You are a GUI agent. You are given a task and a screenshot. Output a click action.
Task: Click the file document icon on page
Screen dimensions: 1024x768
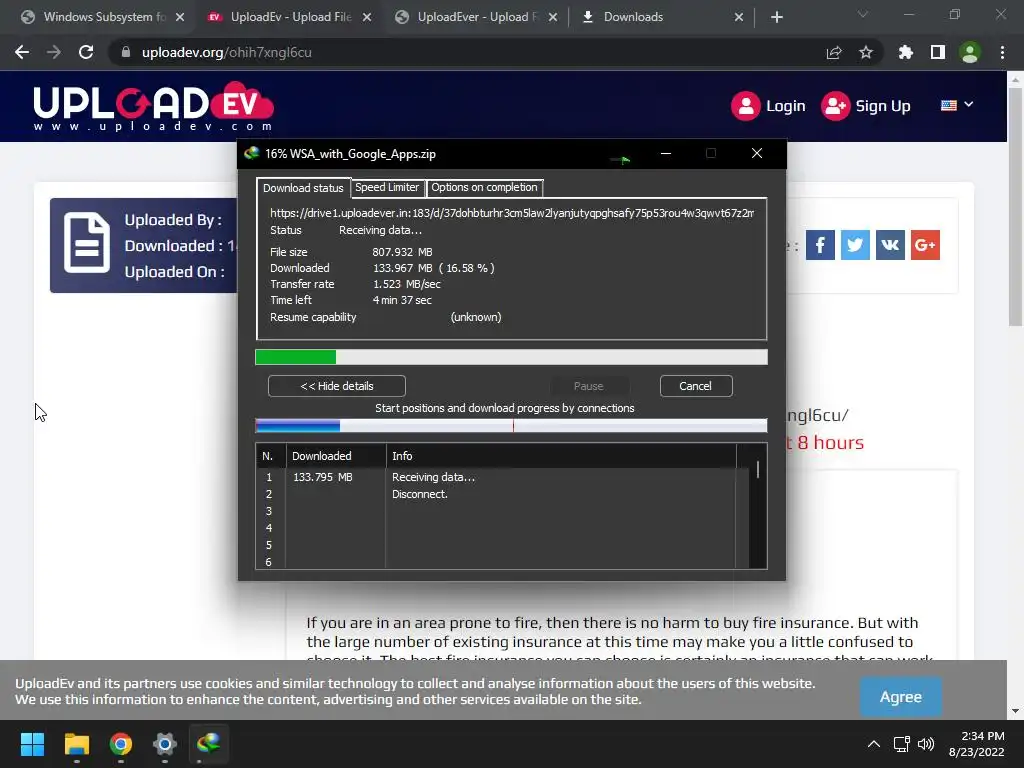[87, 242]
